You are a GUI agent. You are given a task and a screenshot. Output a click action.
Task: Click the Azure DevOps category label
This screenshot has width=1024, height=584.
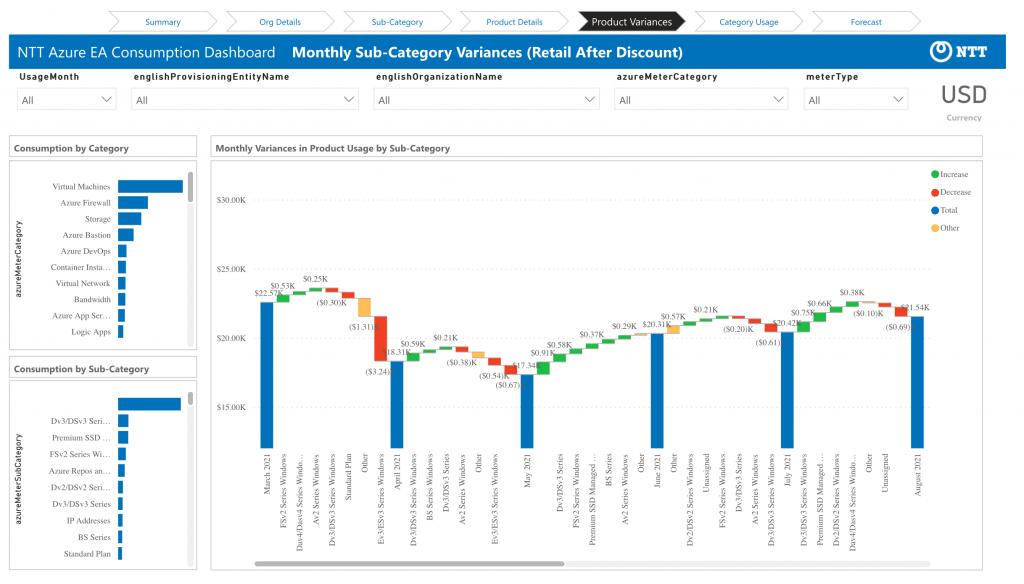click(x=86, y=251)
